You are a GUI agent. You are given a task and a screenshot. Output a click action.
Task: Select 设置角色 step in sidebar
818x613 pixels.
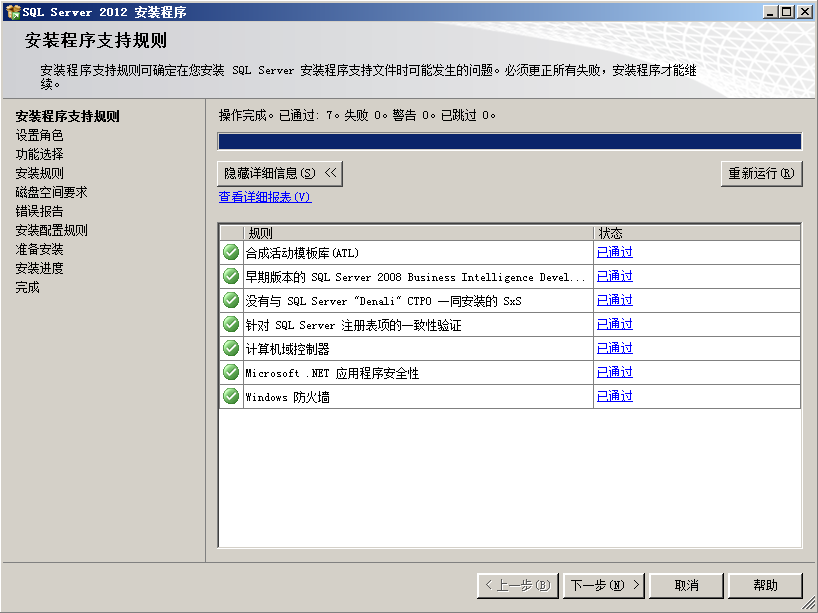tap(39, 135)
